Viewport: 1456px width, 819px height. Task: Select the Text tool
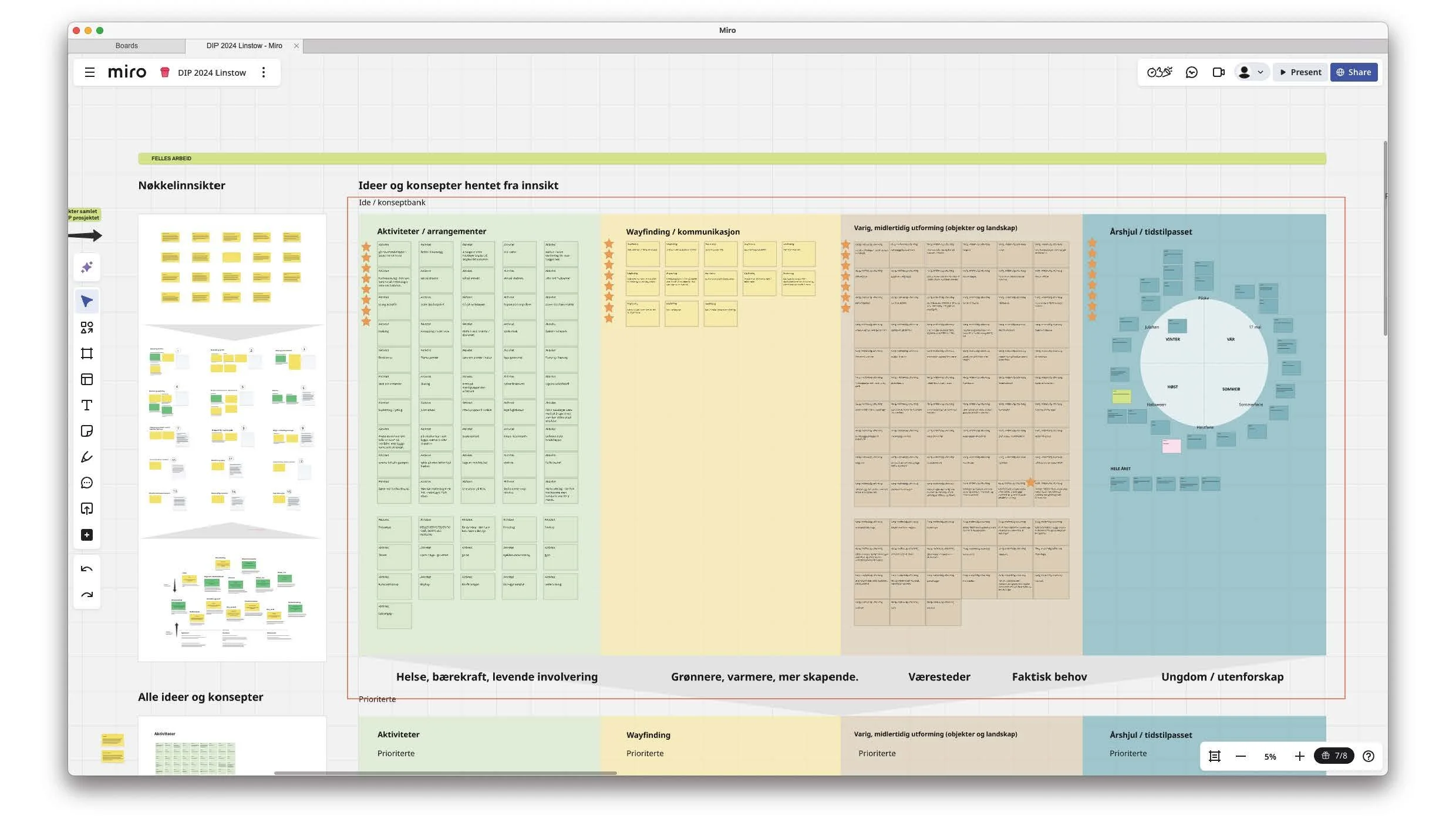(87, 405)
